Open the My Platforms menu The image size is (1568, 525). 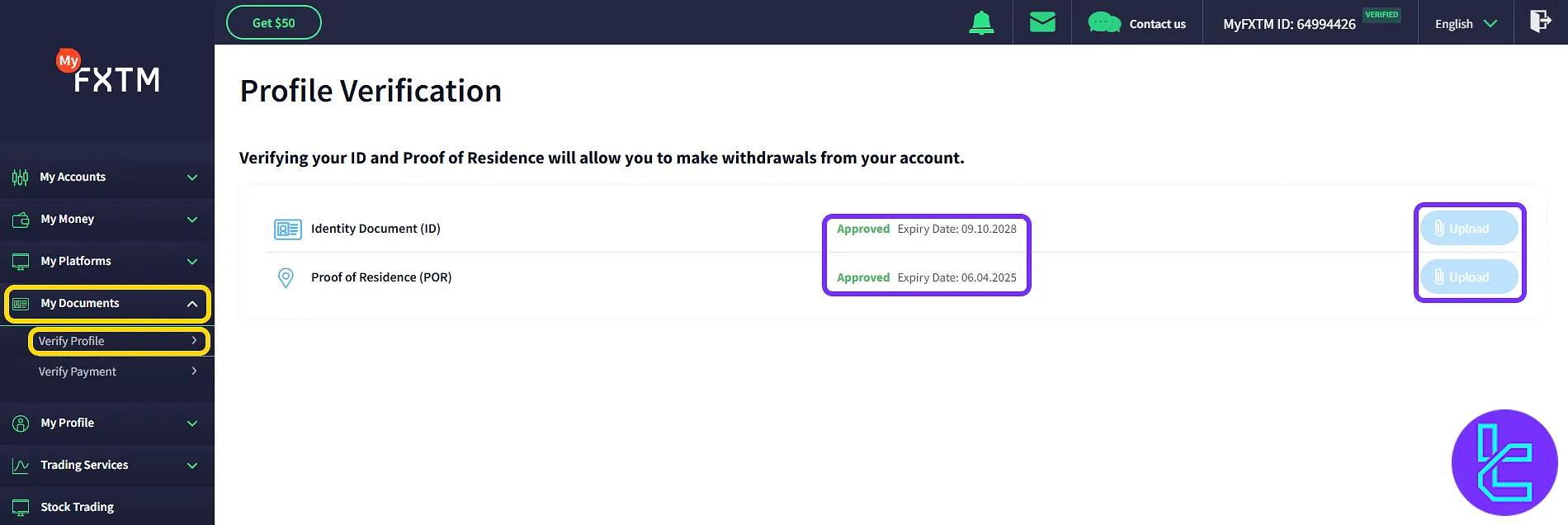tap(76, 261)
